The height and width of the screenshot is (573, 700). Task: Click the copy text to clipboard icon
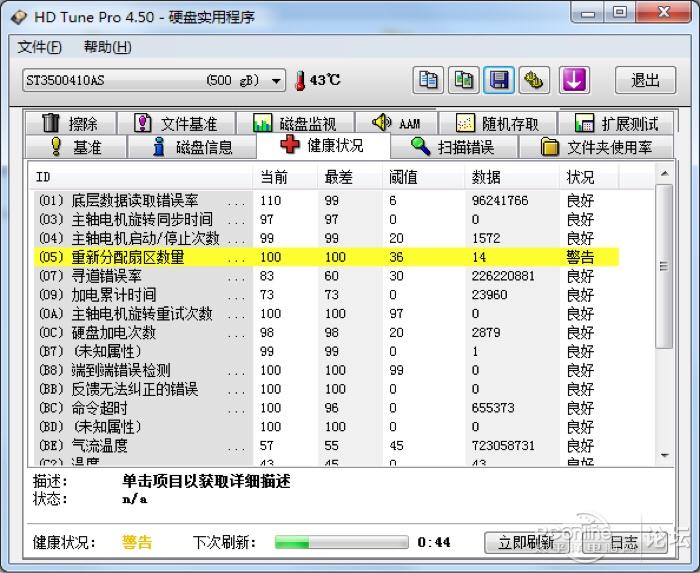(x=428, y=80)
